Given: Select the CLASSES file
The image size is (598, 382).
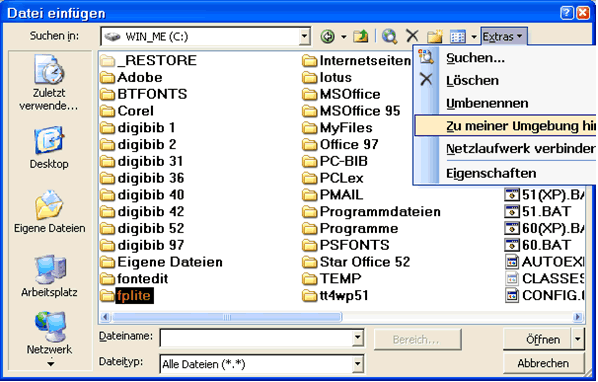Looking at the screenshot, I should point(545,279).
